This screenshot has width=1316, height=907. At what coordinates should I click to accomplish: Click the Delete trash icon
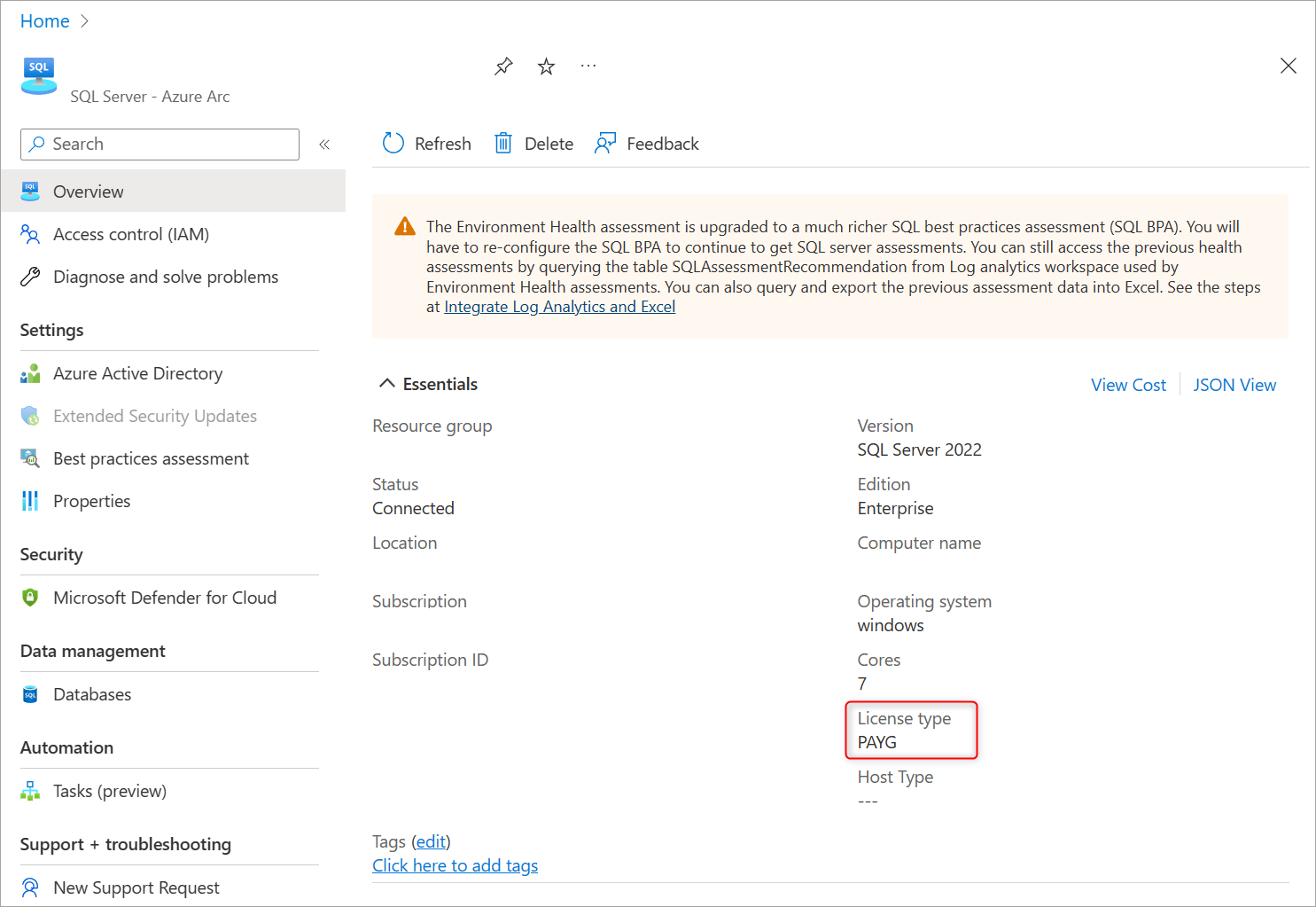(503, 143)
